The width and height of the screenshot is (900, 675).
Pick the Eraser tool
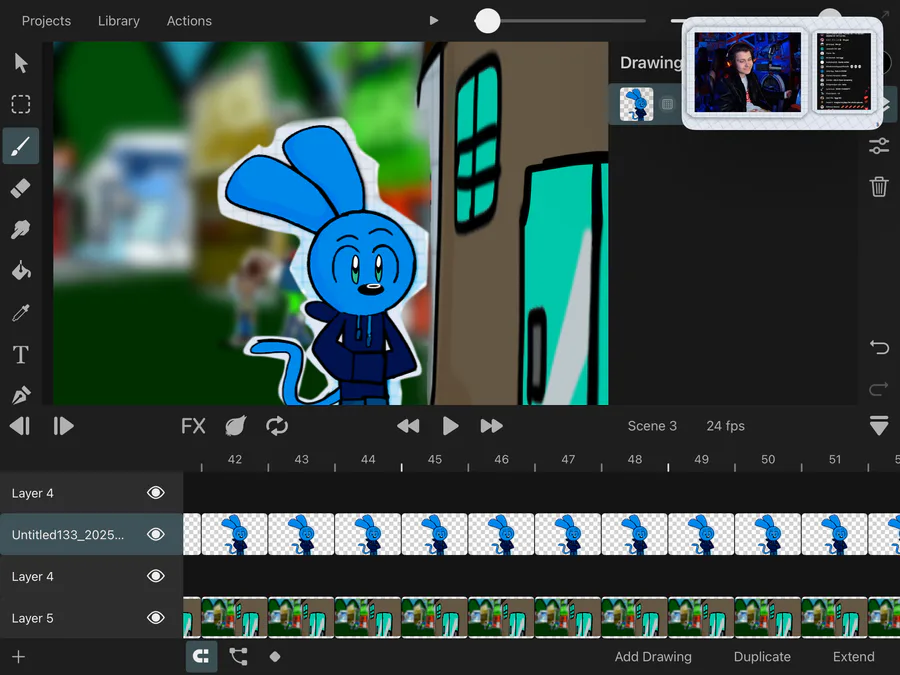tap(21, 188)
